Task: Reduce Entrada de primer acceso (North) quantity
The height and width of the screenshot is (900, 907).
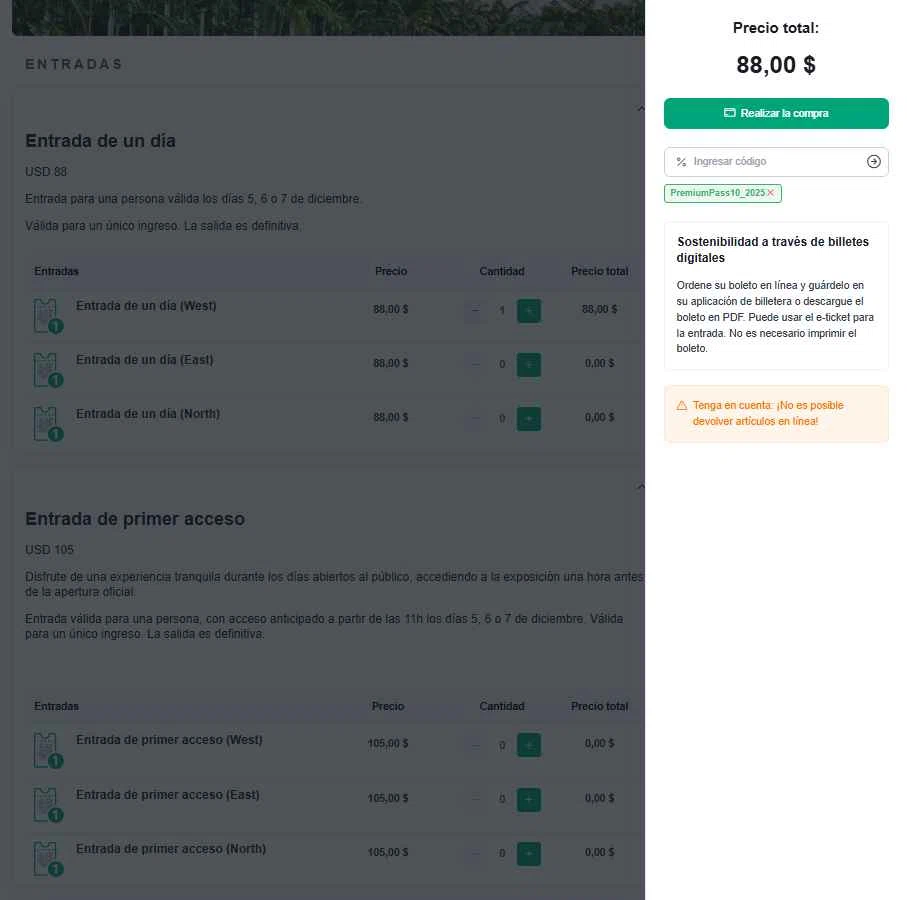Action: 475,854
